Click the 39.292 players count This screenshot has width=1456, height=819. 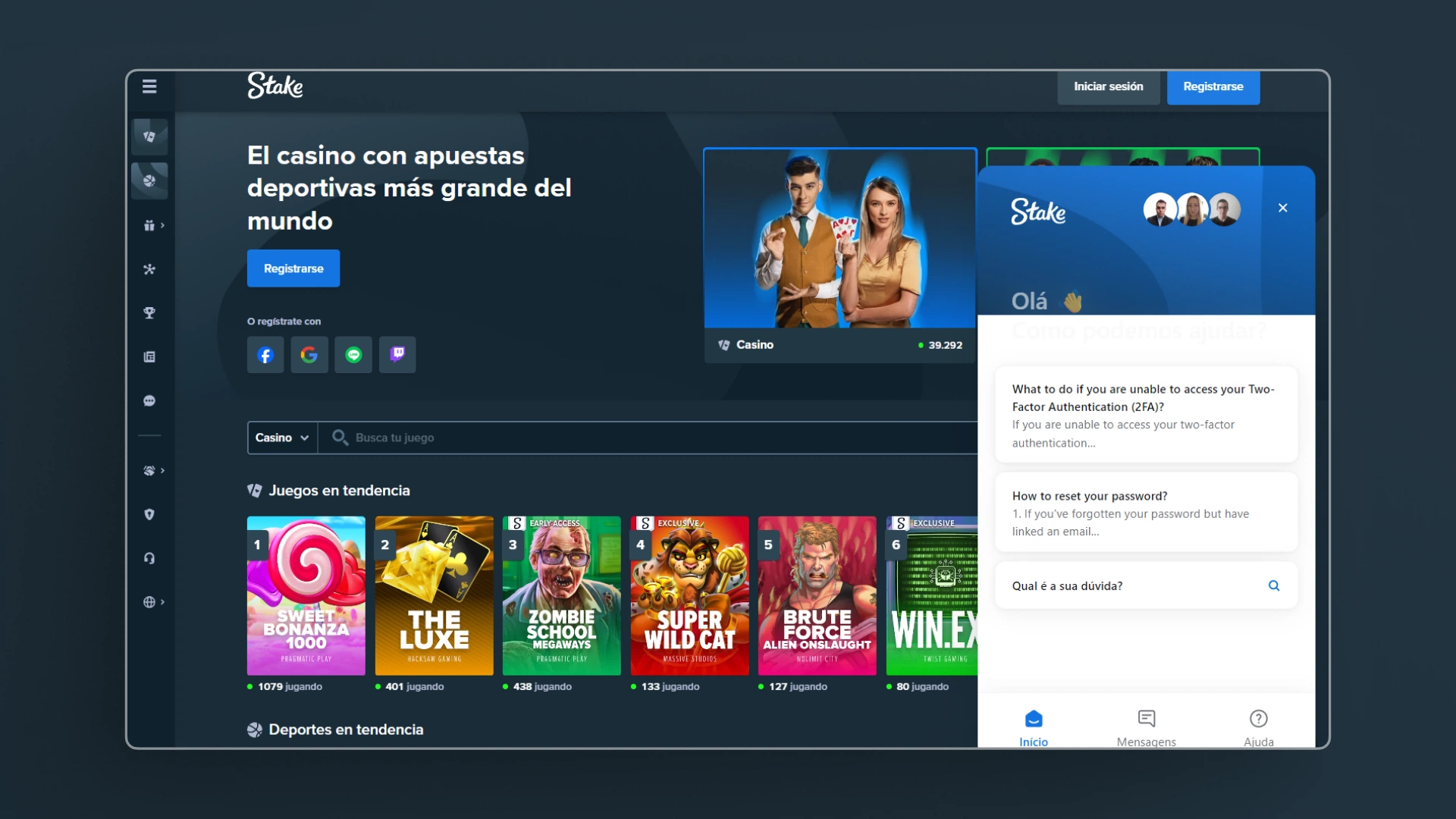point(945,345)
